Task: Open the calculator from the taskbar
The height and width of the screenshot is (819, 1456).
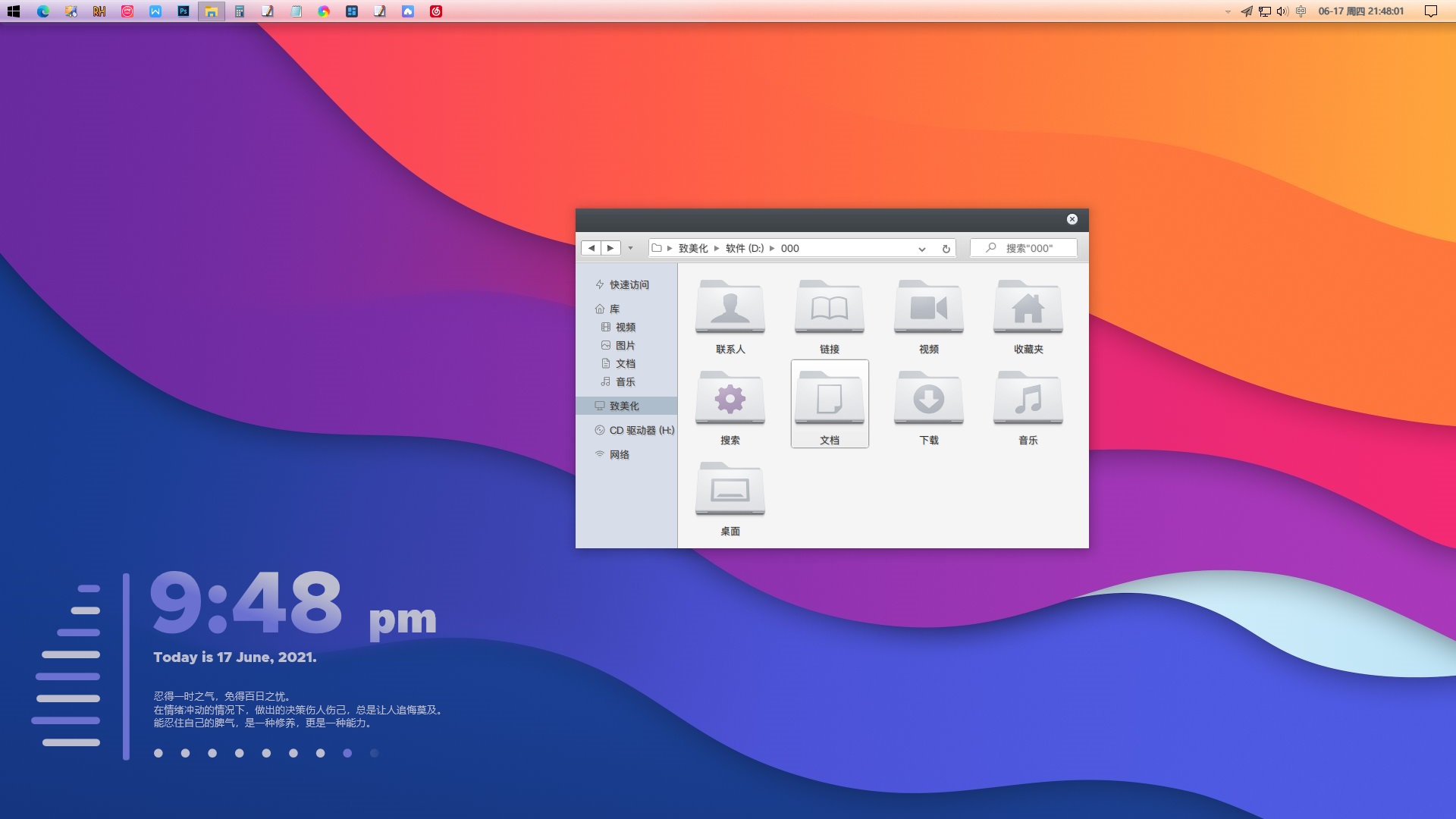Action: pos(240,11)
